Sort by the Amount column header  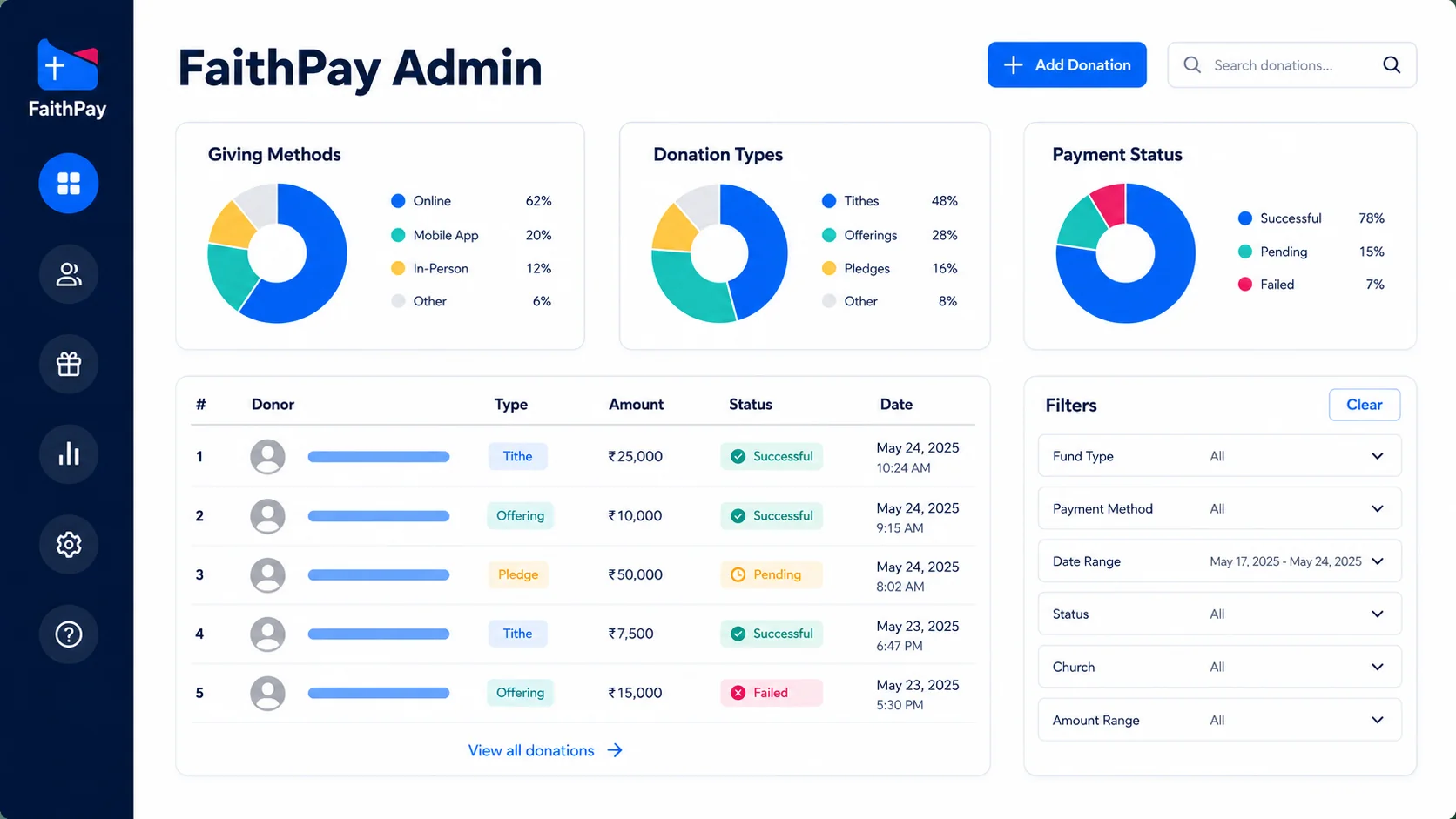[636, 404]
